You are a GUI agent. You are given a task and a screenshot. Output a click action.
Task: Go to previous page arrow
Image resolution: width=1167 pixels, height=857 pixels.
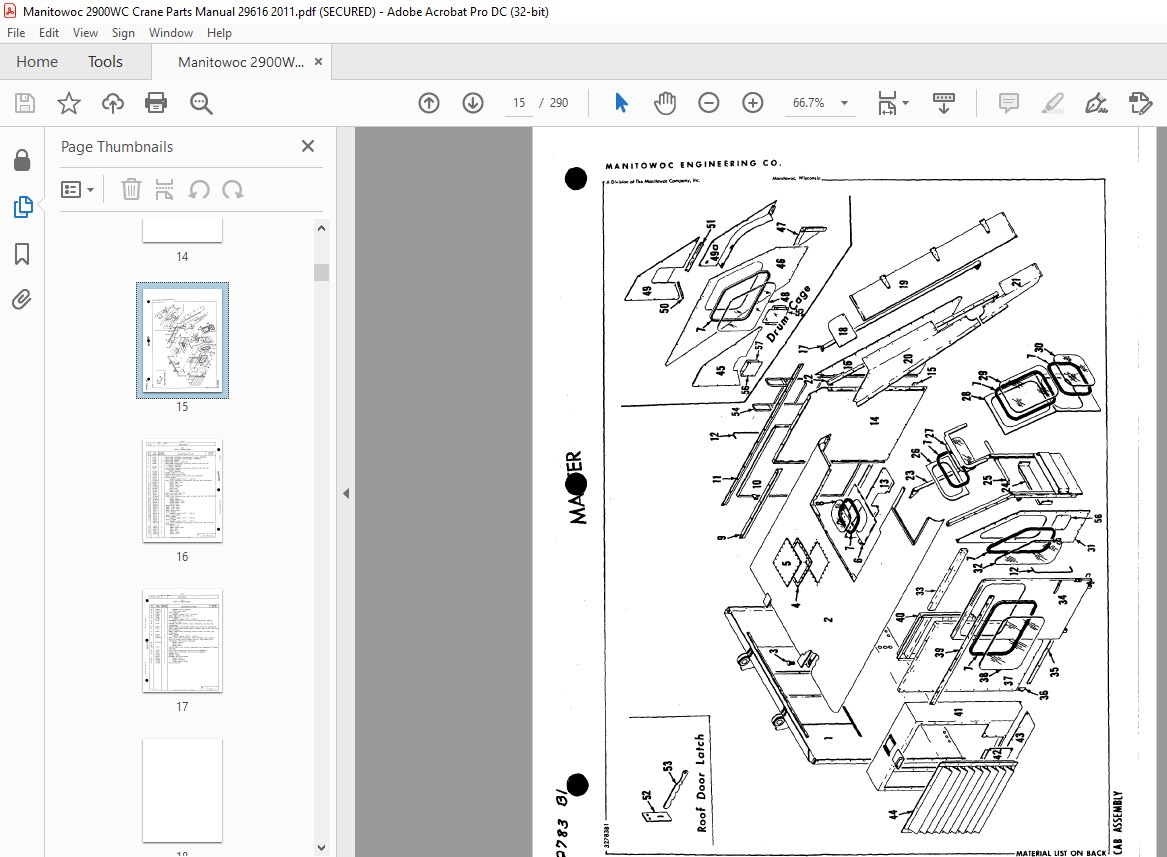point(429,103)
